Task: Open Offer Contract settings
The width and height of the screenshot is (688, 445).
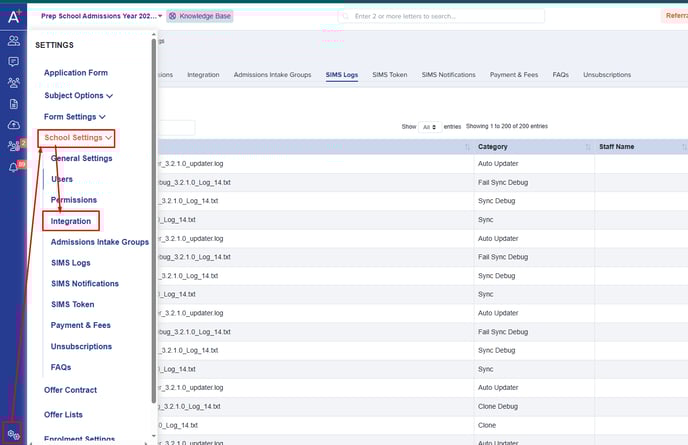Action: (x=70, y=390)
